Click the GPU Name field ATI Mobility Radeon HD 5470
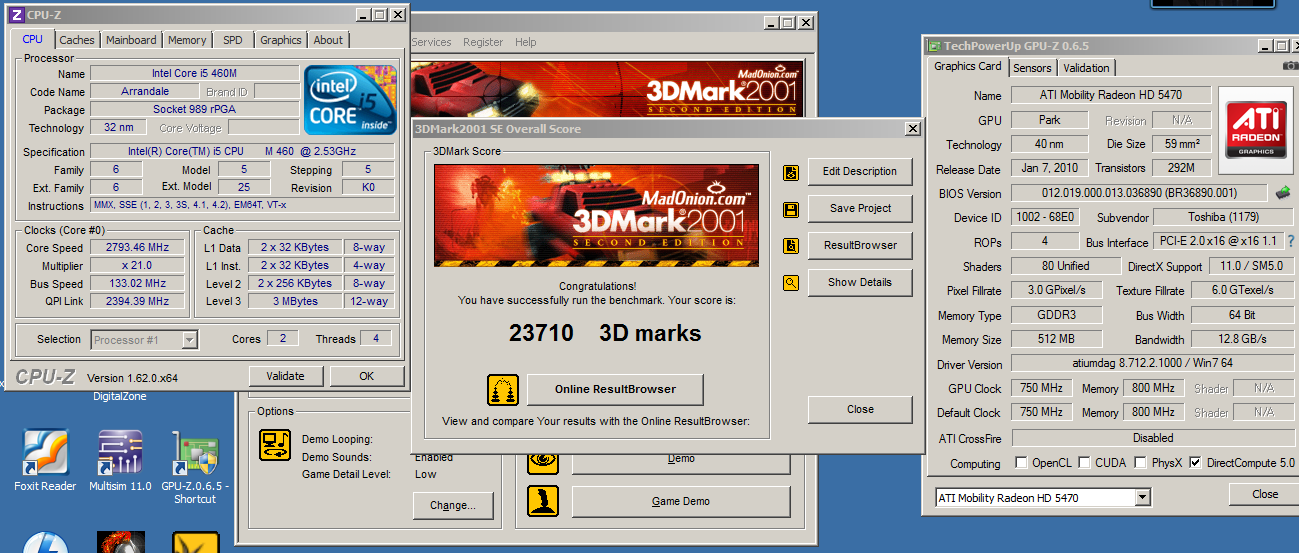This screenshot has height=553, width=1299. [1111, 95]
